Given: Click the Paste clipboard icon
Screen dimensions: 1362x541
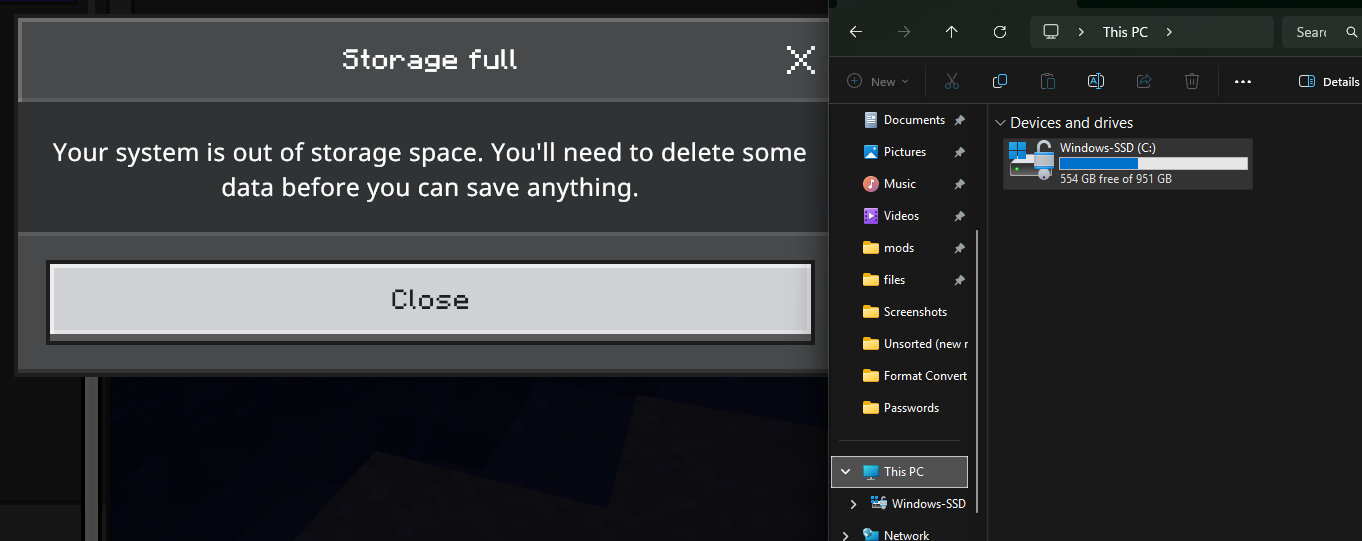Looking at the screenshot, I should (1047, 81).
